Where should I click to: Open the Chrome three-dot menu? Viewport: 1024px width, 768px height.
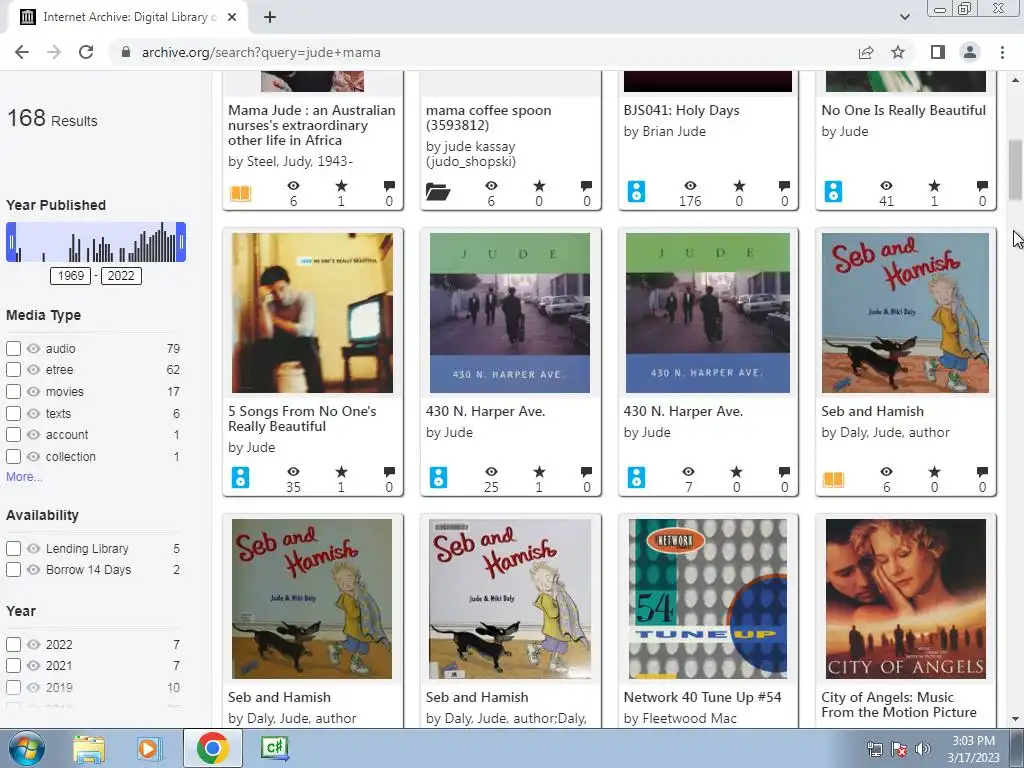click(x=1002, y=52)
